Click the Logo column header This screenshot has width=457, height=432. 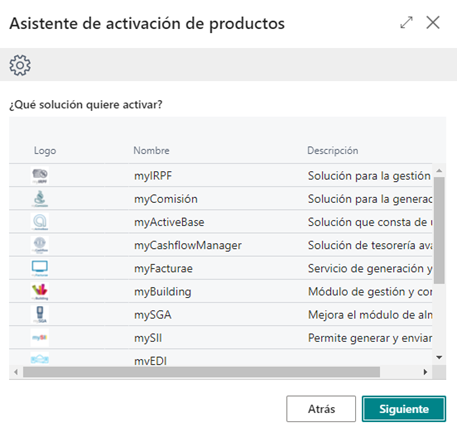point(45,151)
